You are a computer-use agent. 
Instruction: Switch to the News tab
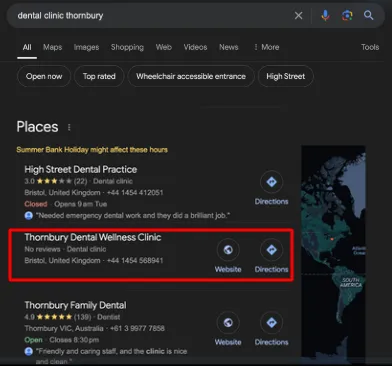pos(229,47)
